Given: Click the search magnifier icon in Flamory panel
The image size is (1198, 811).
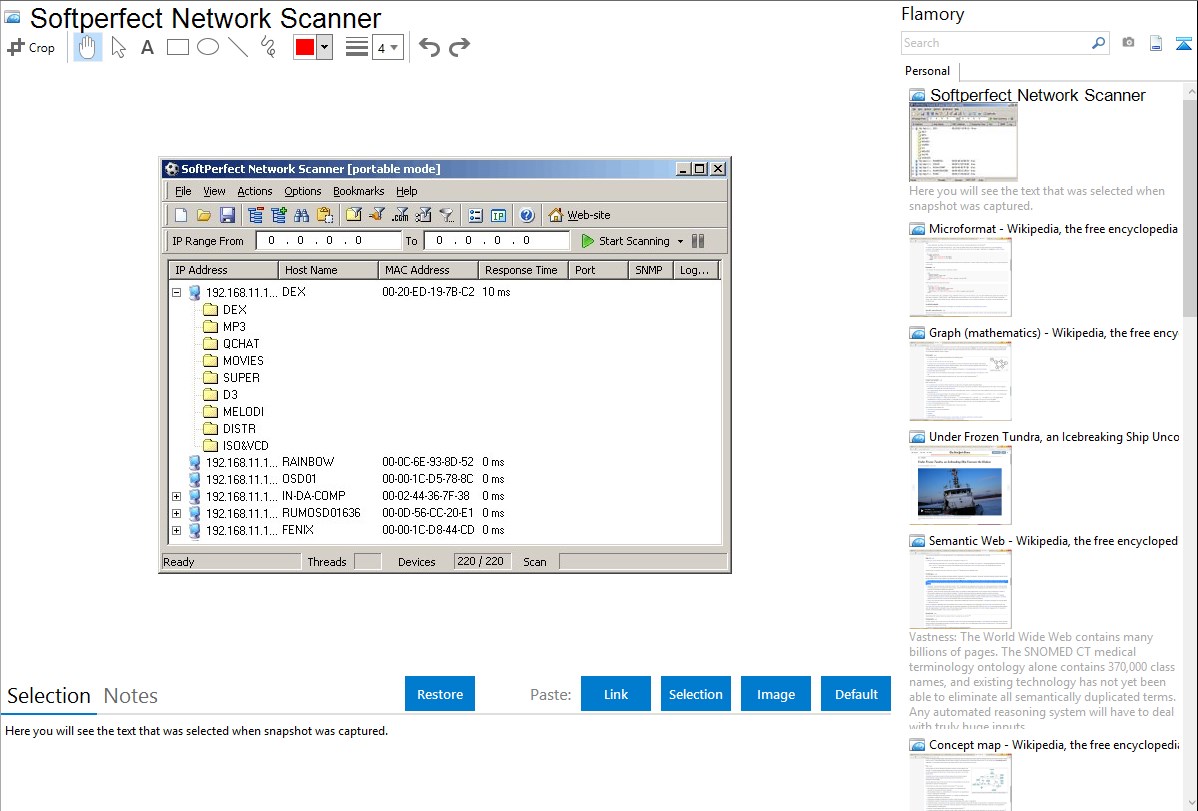Looking at the screenshot, I should pos(1098,43).
